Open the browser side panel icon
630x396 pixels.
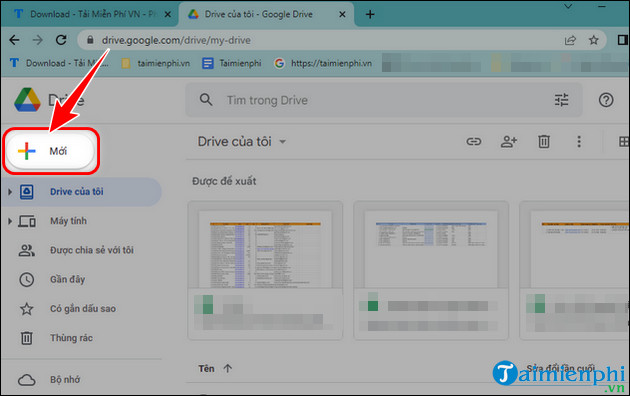pos(622,40)
